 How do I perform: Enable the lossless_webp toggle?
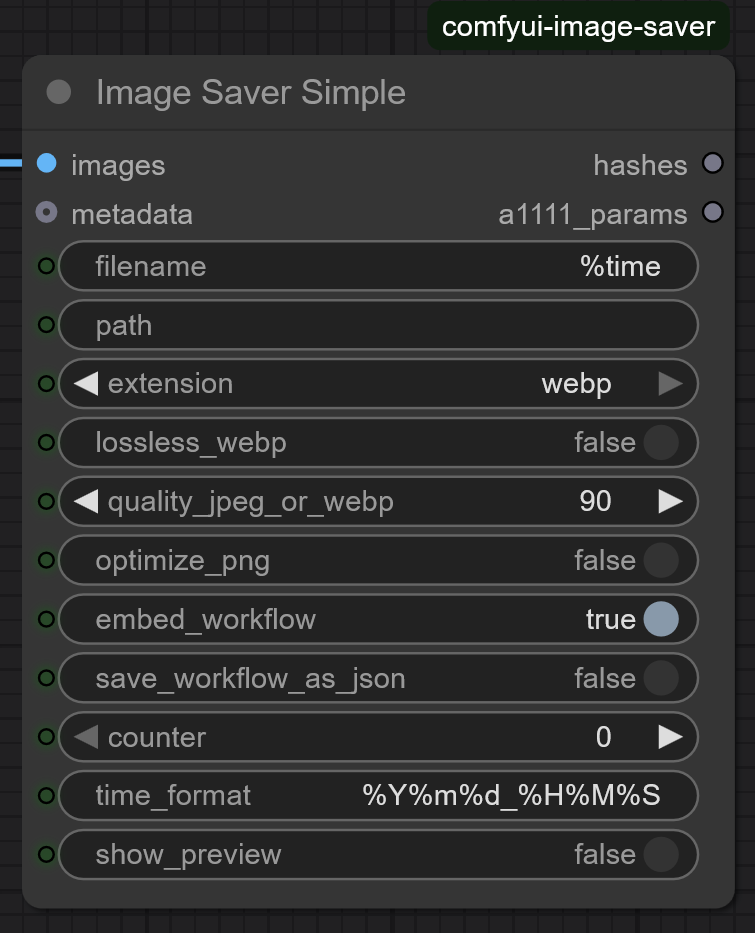tap(660, 443)
